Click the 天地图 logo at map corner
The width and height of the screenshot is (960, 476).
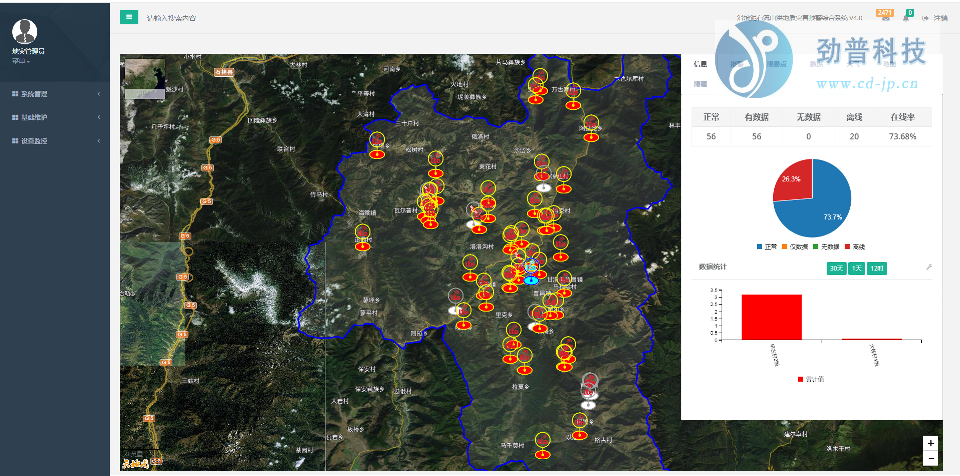(136, 464)
